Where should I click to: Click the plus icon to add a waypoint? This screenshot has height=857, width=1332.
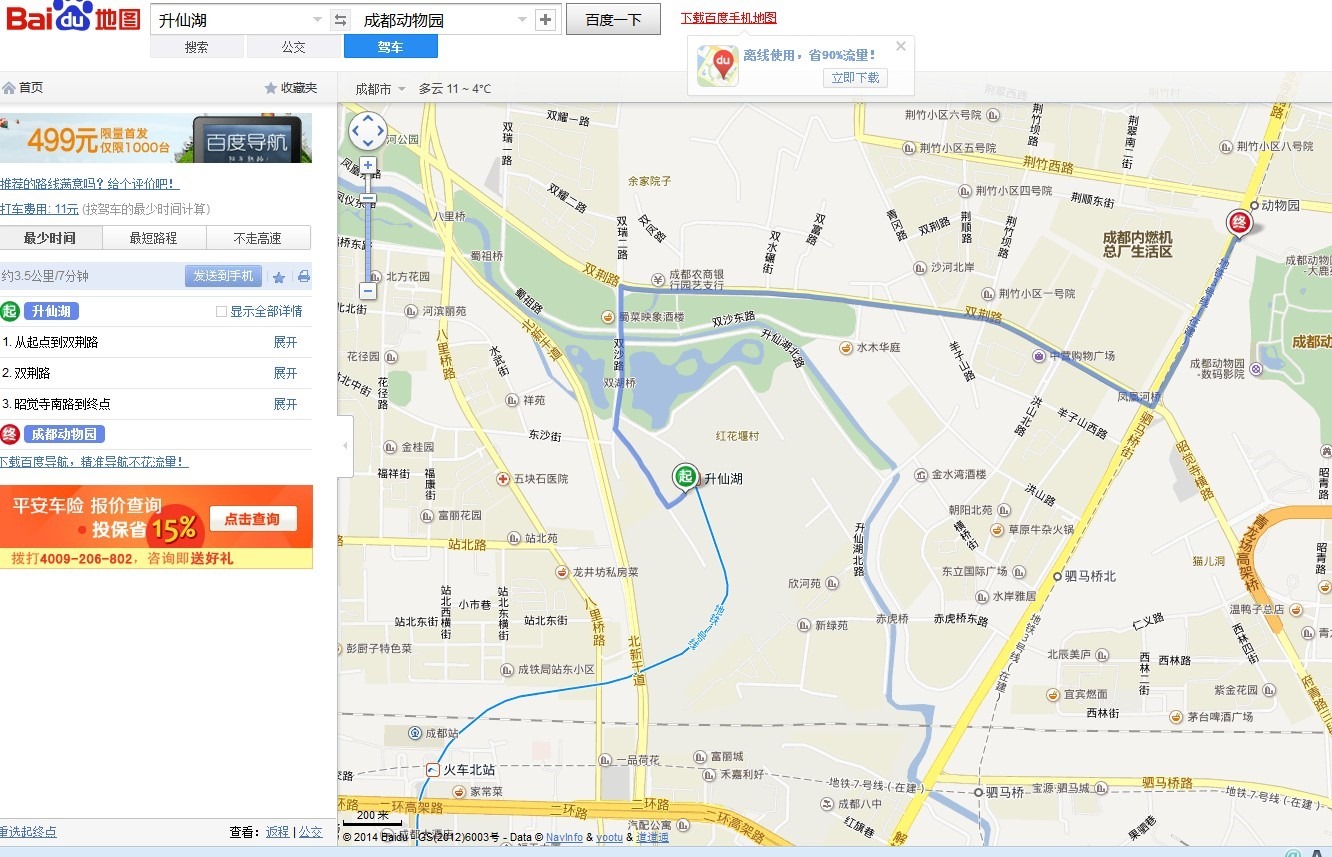click(545, 20)
